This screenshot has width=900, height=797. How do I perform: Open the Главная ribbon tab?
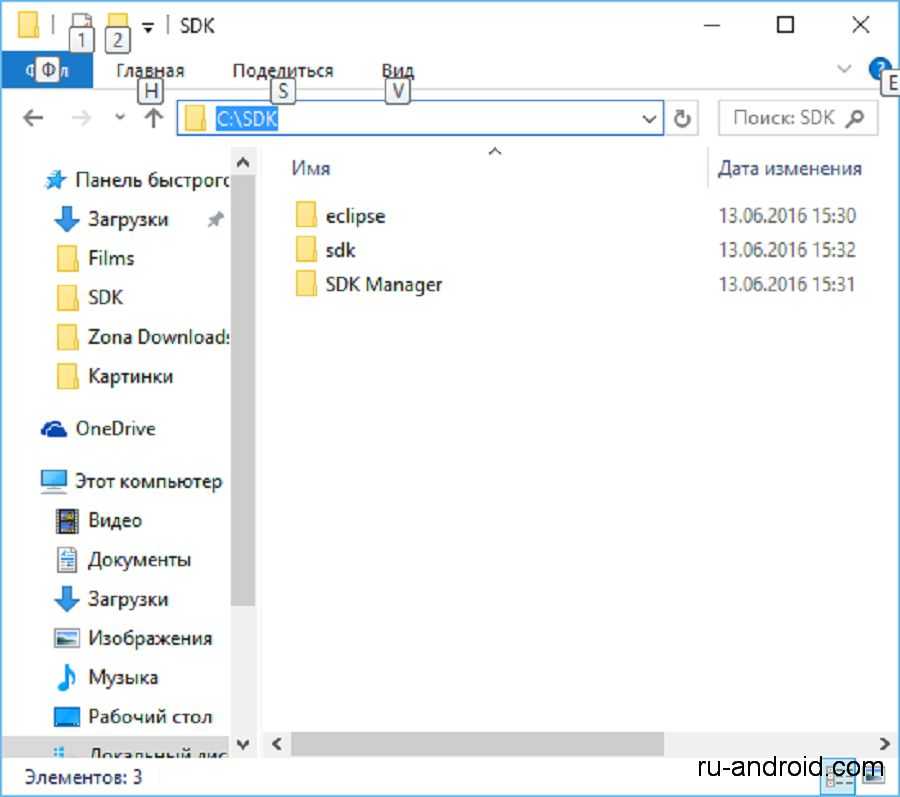(x=150, y=71)
